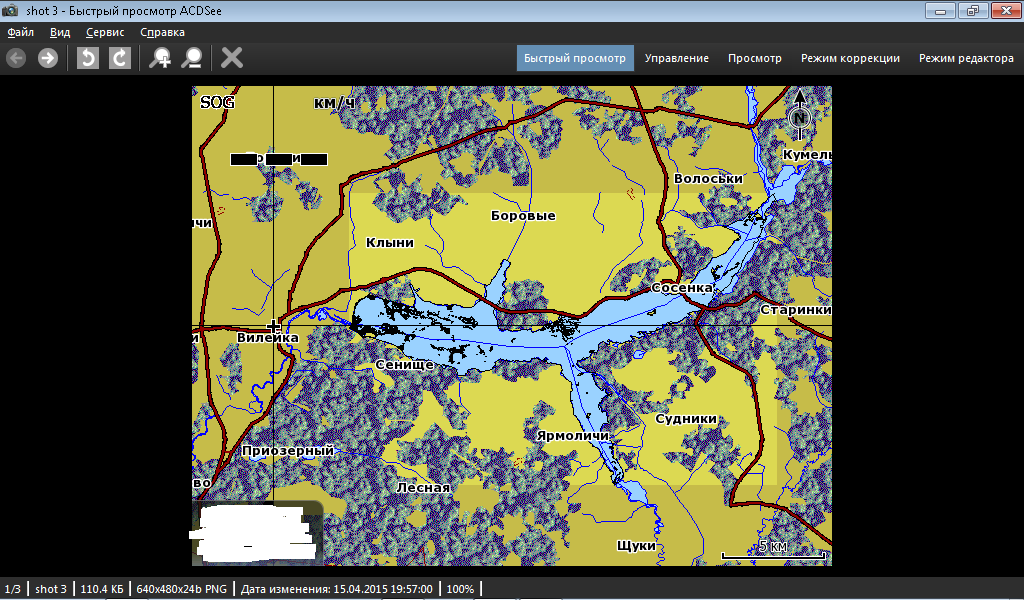
Task: Rotate the image right
Action: (119, 58)
